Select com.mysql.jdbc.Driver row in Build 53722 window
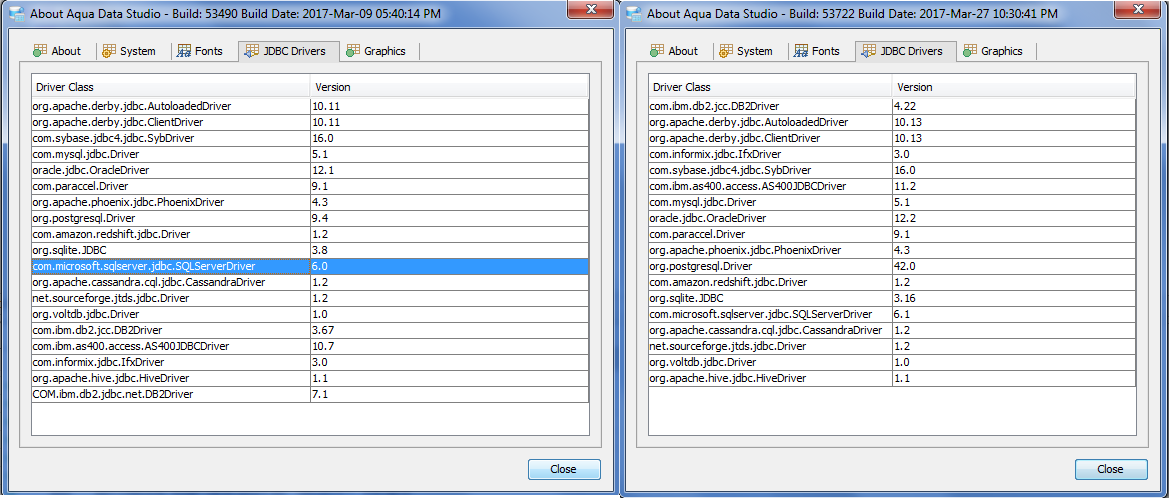Viewport: 1169px width, 498px height. click(892, 202)
